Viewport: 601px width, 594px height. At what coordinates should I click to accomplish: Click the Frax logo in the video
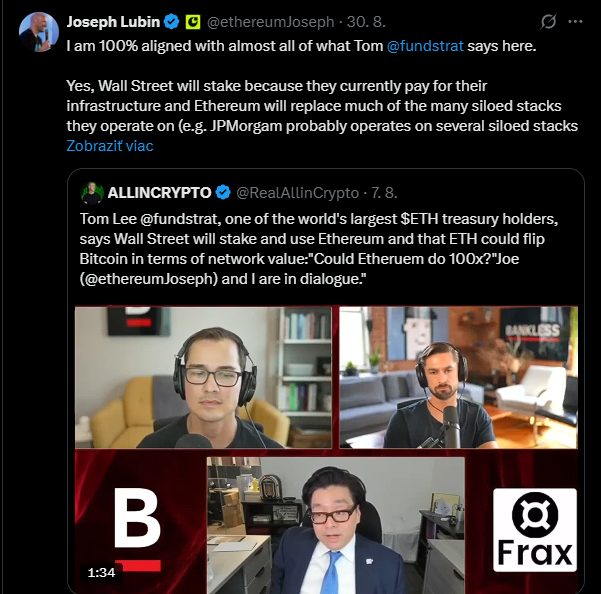(x=535, y=530)
